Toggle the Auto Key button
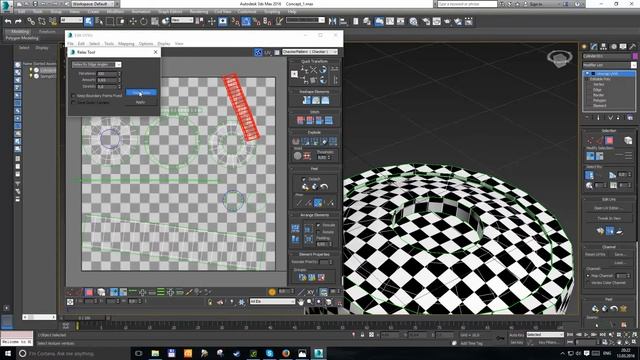The image size is (640, 360). coord(516,335)
